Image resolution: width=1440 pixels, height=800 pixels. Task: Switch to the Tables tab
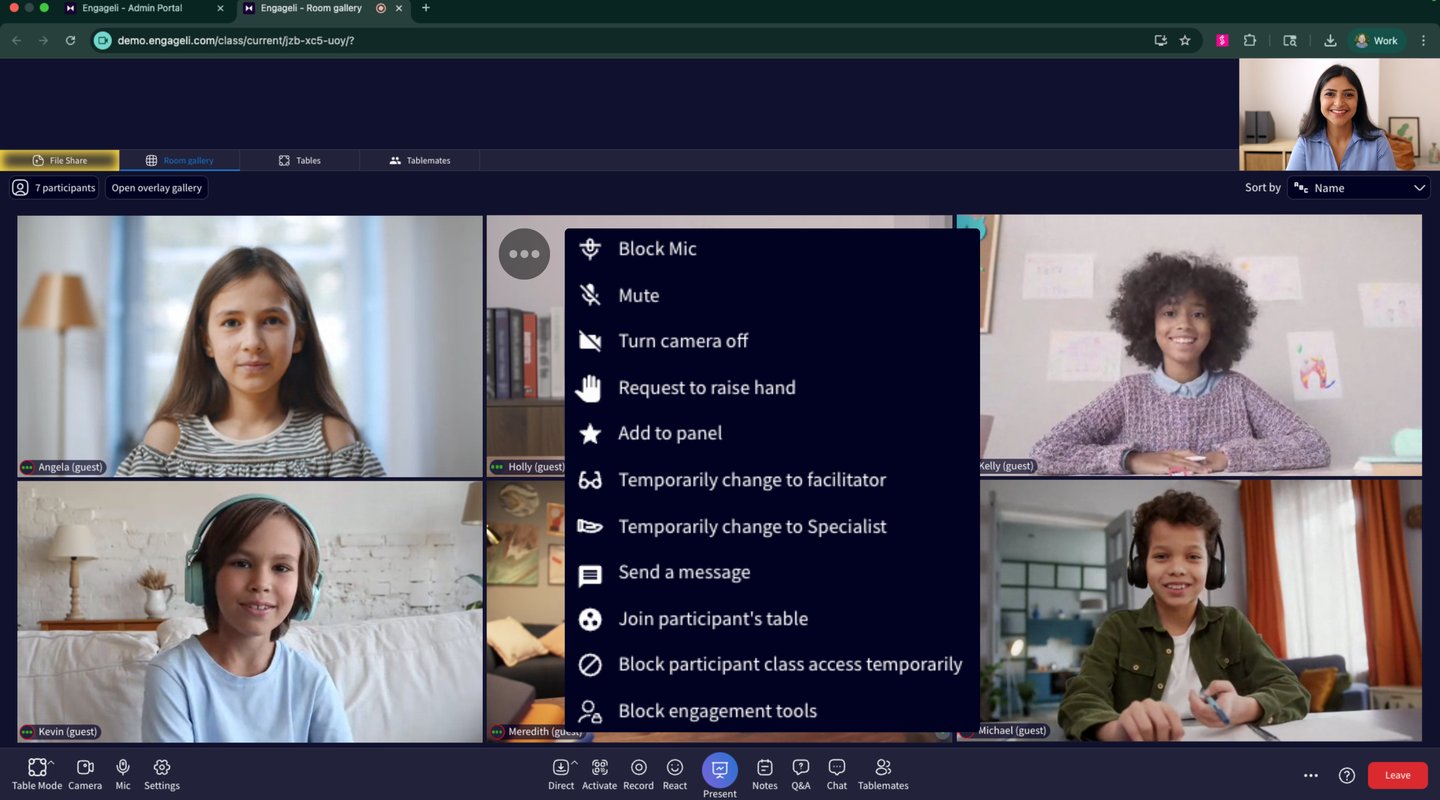[x=299, y=160]
